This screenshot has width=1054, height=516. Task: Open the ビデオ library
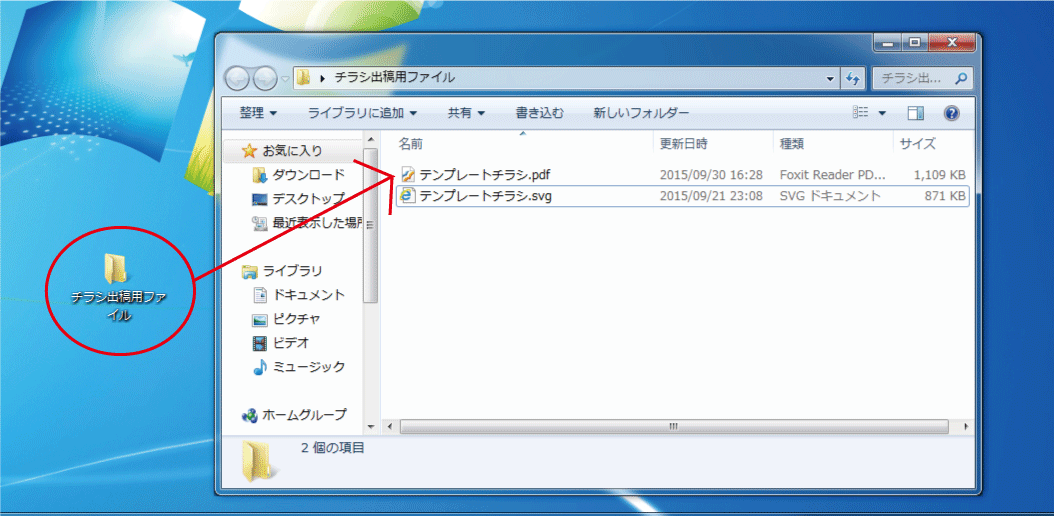290,343
